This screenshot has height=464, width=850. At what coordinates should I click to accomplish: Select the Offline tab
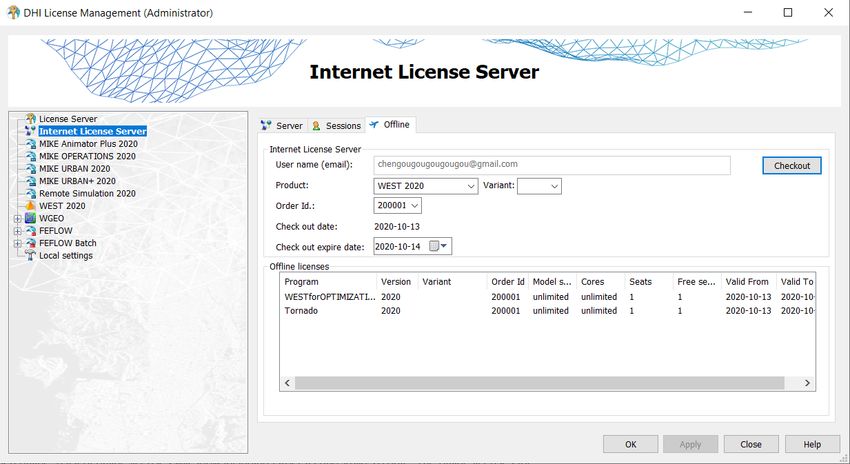(390, 125)
